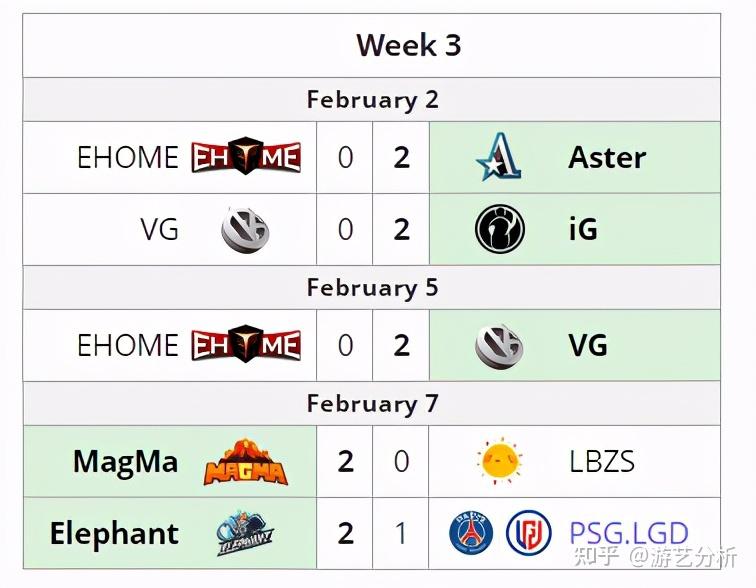The height and width of the screenshot is (588, 756).
Task: Click the Week 3 table header
Action: click(x=408, y=45)
